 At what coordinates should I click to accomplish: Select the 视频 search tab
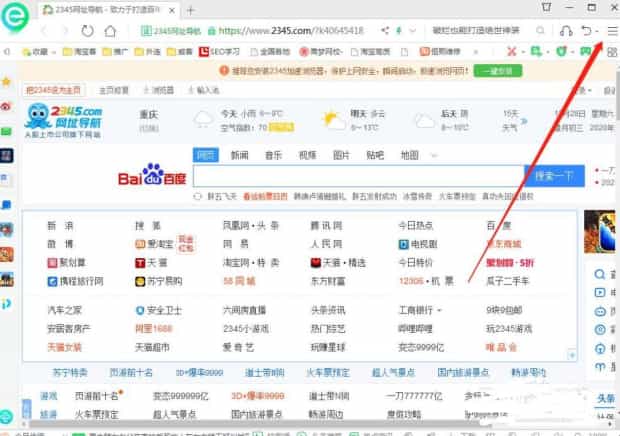click(307, 155)
